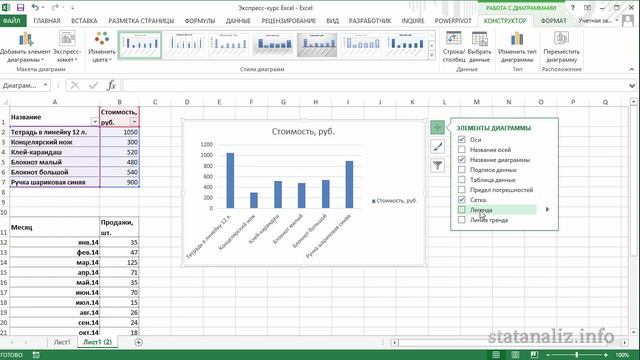Click the Undo arrow in the quick access toolbar
640x360 pixels.
pyautogui.click(x=35, y=7)
